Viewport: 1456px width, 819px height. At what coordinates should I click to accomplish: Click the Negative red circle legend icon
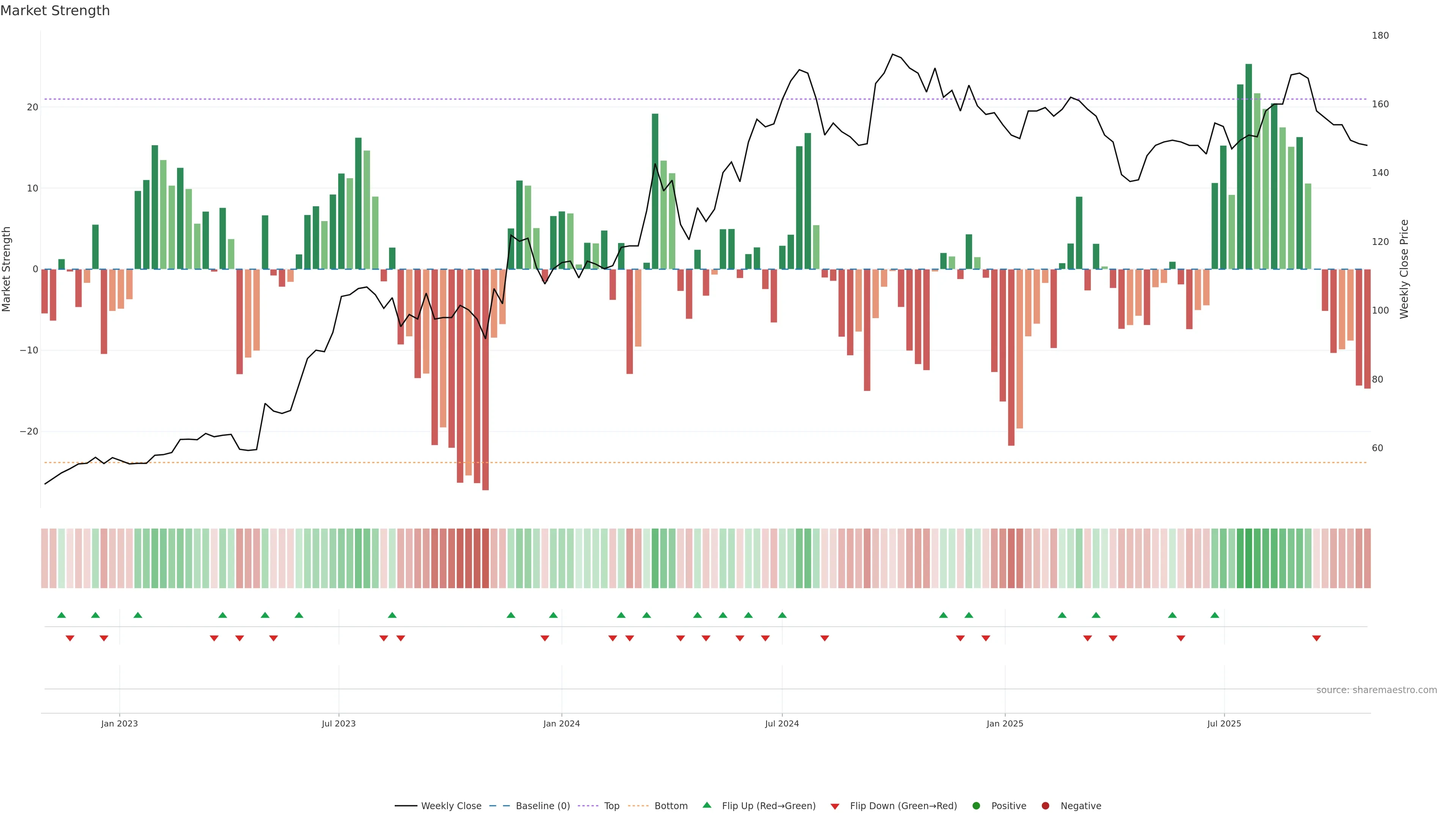[x=1045, y=805]
